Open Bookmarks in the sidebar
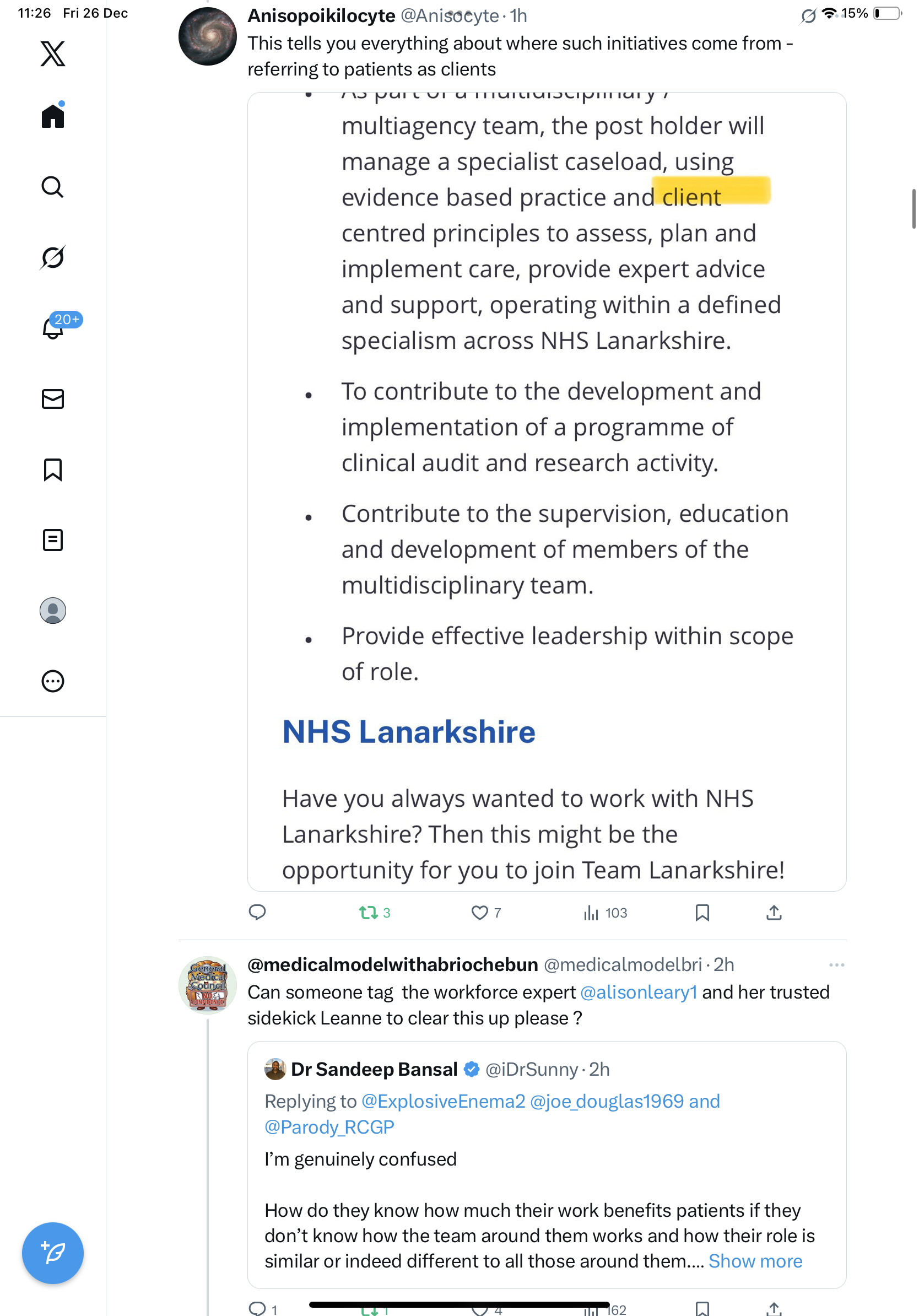The image size is (919, 1316). [x=53, y=470]
